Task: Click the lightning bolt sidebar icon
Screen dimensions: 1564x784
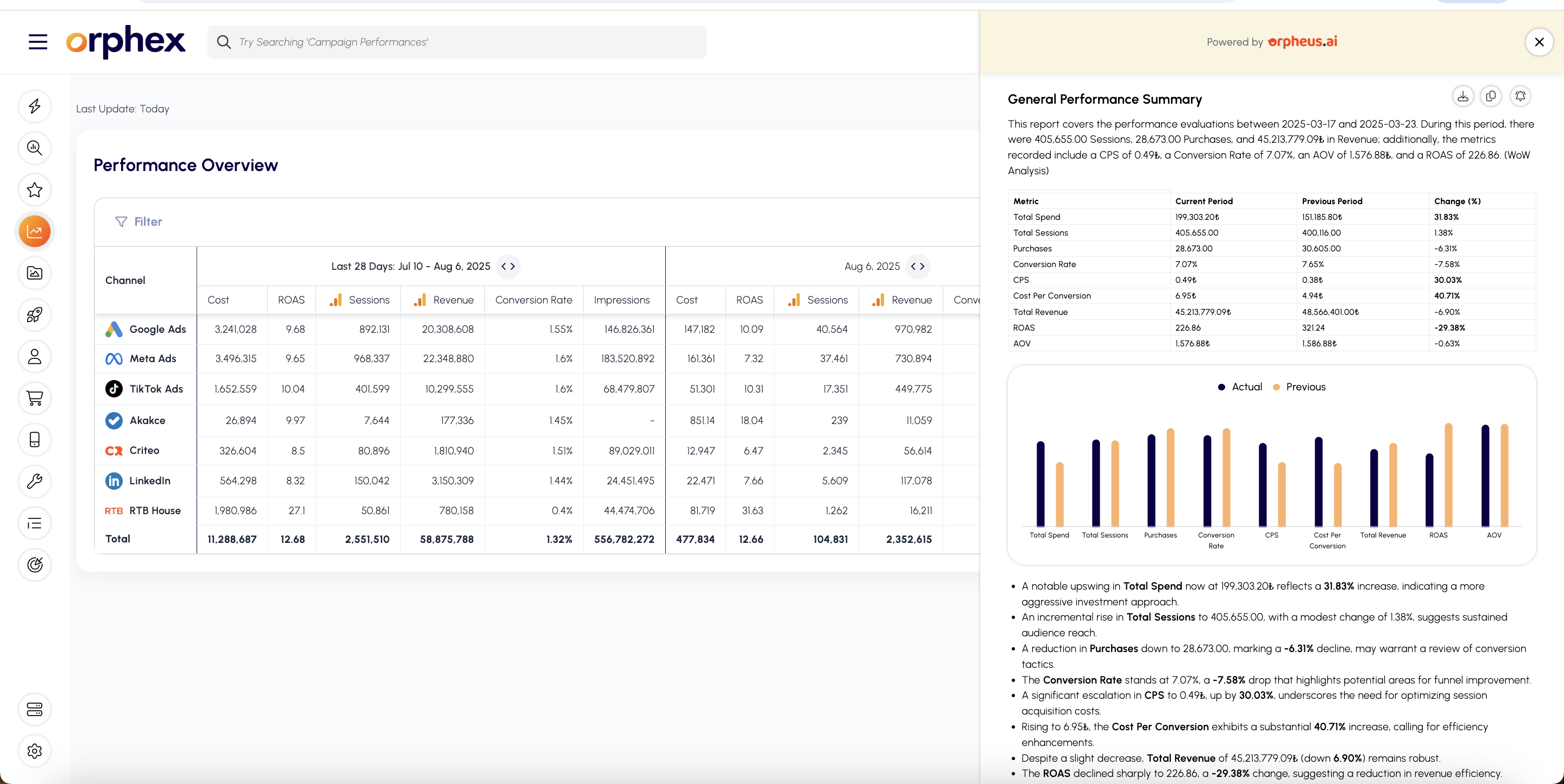Action: click(35, 106)
